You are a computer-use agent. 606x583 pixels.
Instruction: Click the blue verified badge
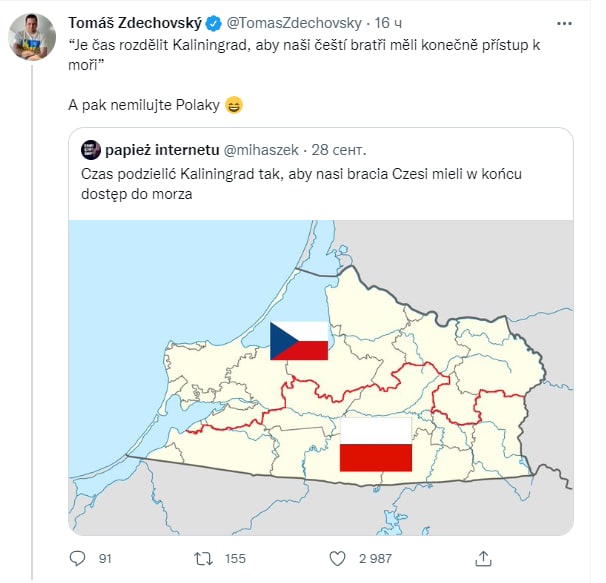(x=213, y=24)
